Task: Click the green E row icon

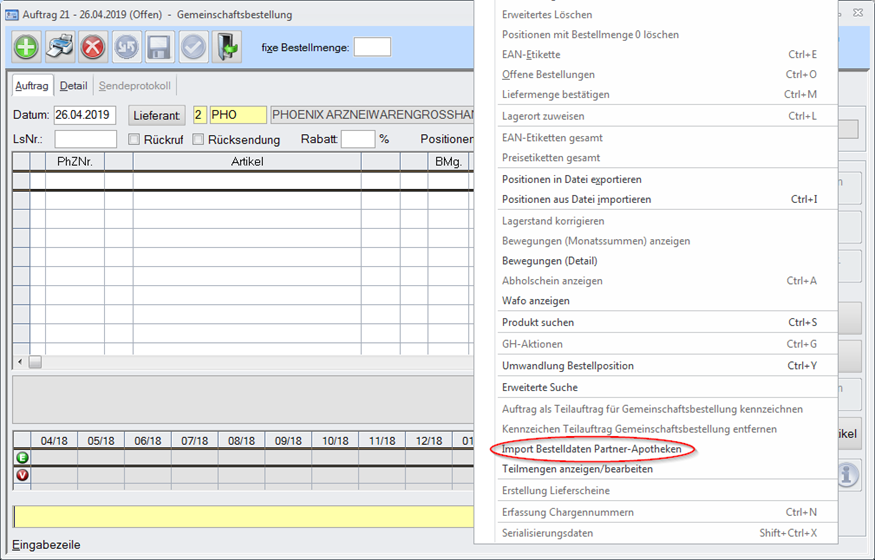Action: pos(21,457)
